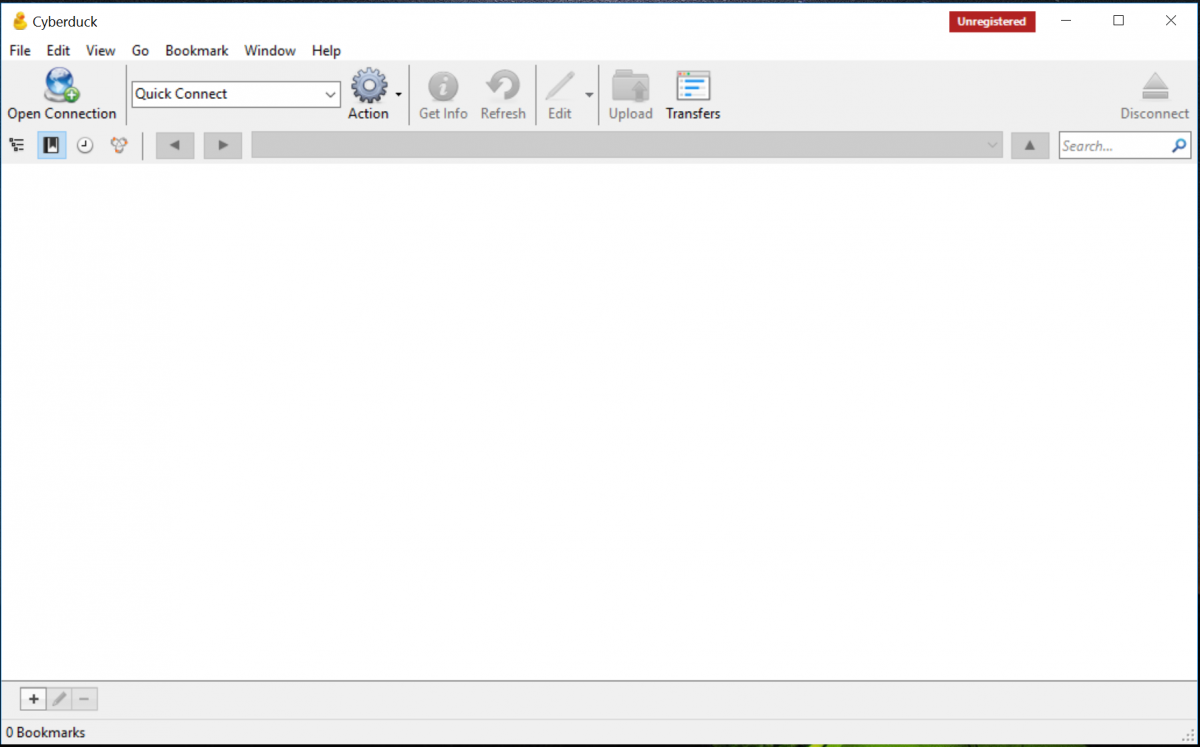Edit bookmark using the bottom pencil button
The height and width of the screenshot is (747, 1200).
tap(59, 699)
